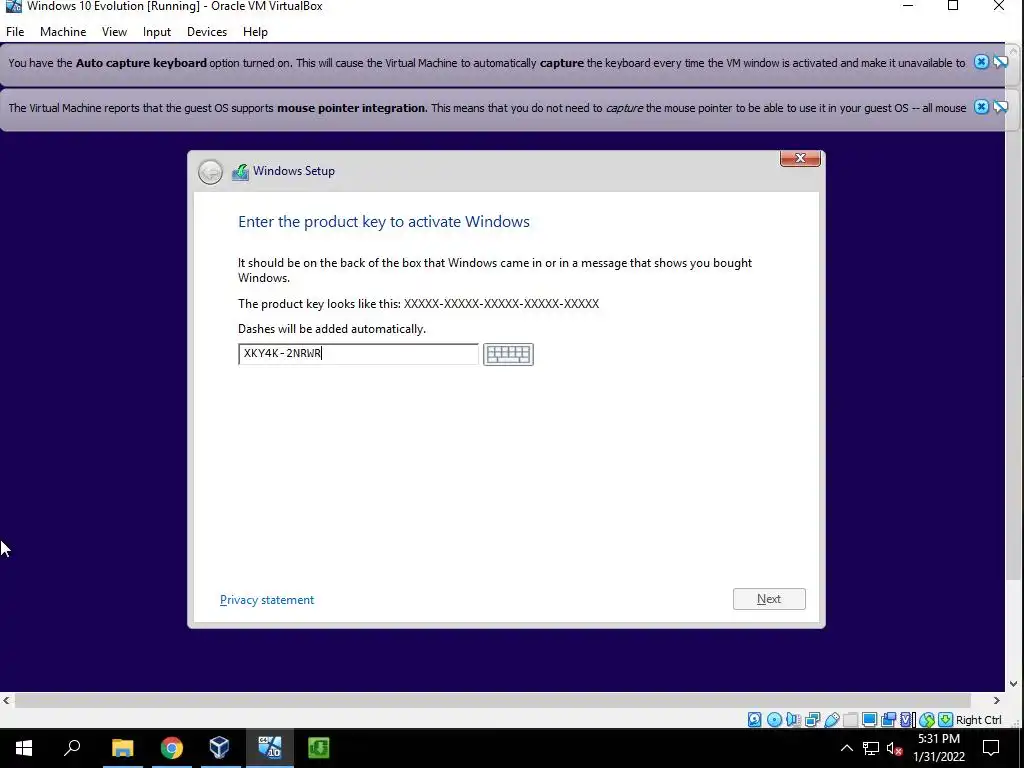
Task: Open the green app icon on taskbar
Action: (x=318, y=748)
